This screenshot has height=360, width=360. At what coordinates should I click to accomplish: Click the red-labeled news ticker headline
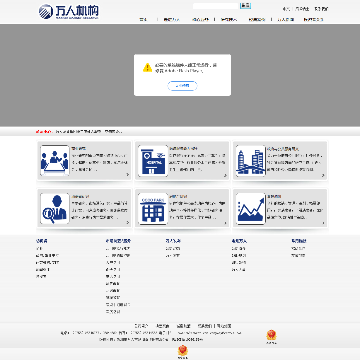coord(89,132)
